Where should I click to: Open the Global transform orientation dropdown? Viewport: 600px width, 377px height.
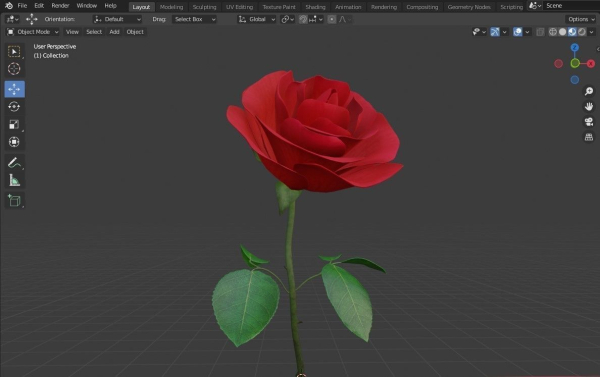256,19
